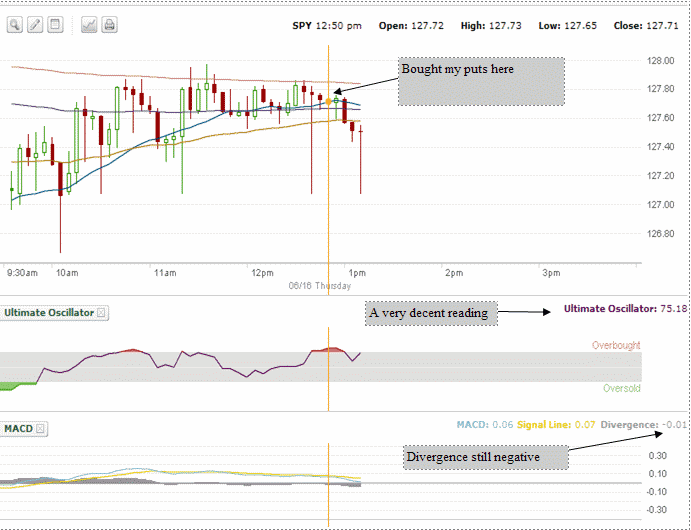Click the 127.60 price axis label
Viewport: 691px width, 530px height.
click(x=661, y=118)
